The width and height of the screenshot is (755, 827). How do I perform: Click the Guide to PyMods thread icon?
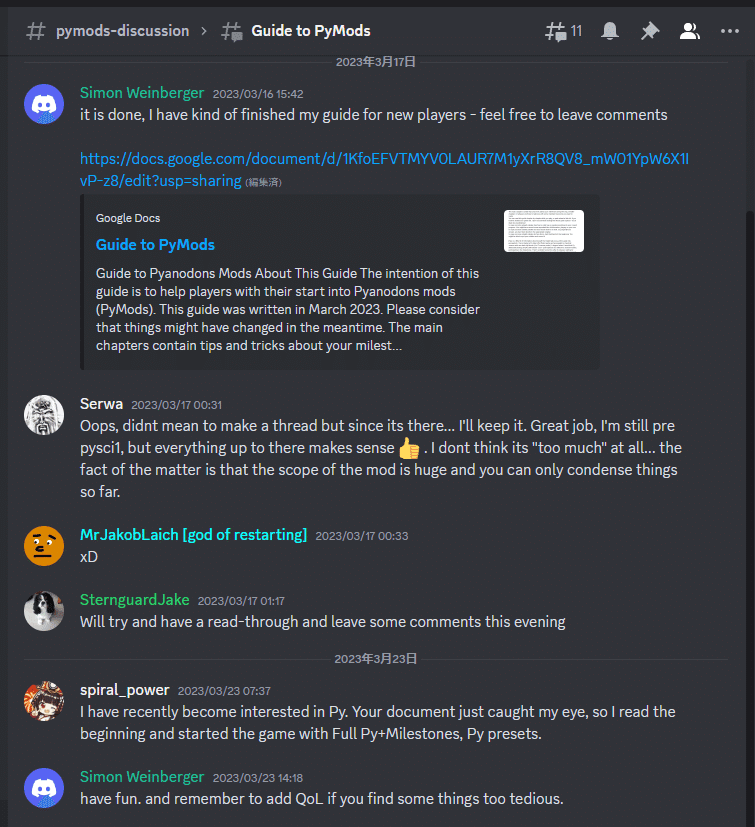pyautogui.click(x=231, y=31)
